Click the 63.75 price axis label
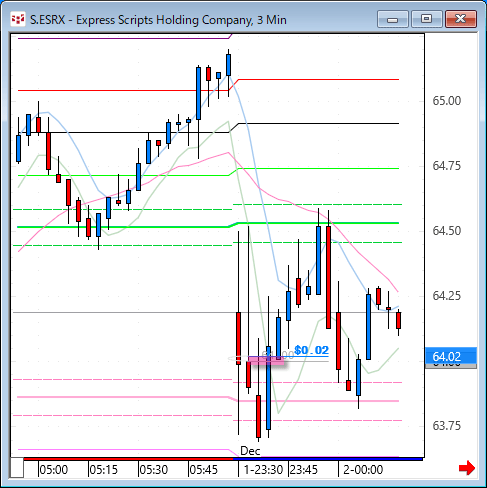487x488 pixels. click(x=446, y=426)
